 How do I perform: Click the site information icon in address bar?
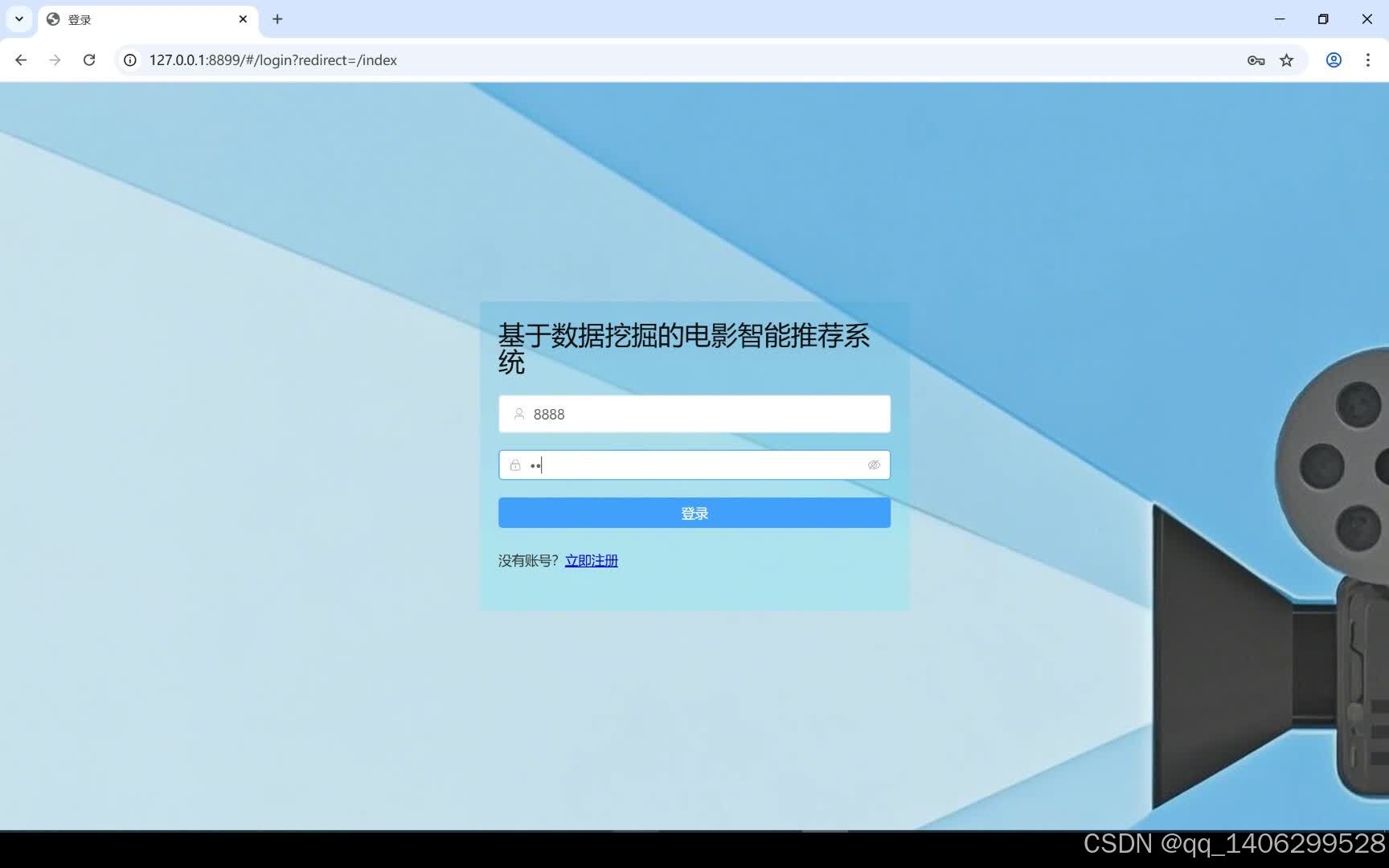(129, 59)
